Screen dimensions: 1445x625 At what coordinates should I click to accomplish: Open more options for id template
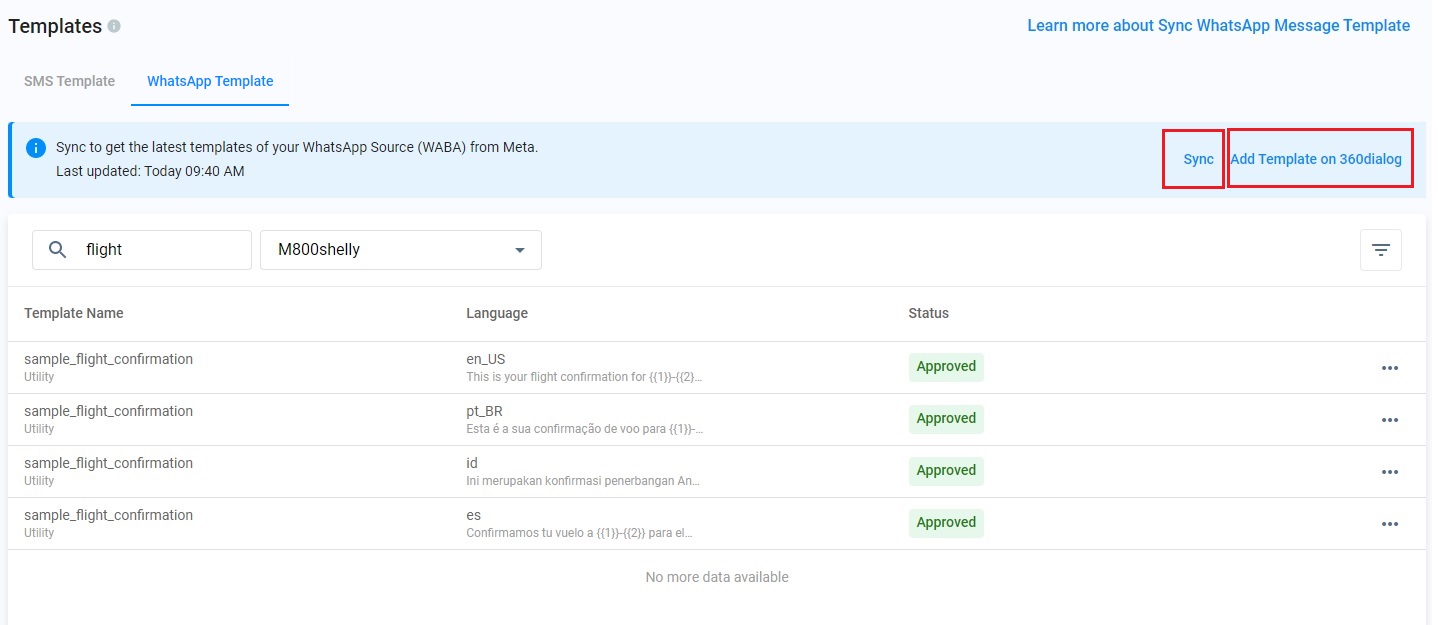pos(1389,472)
